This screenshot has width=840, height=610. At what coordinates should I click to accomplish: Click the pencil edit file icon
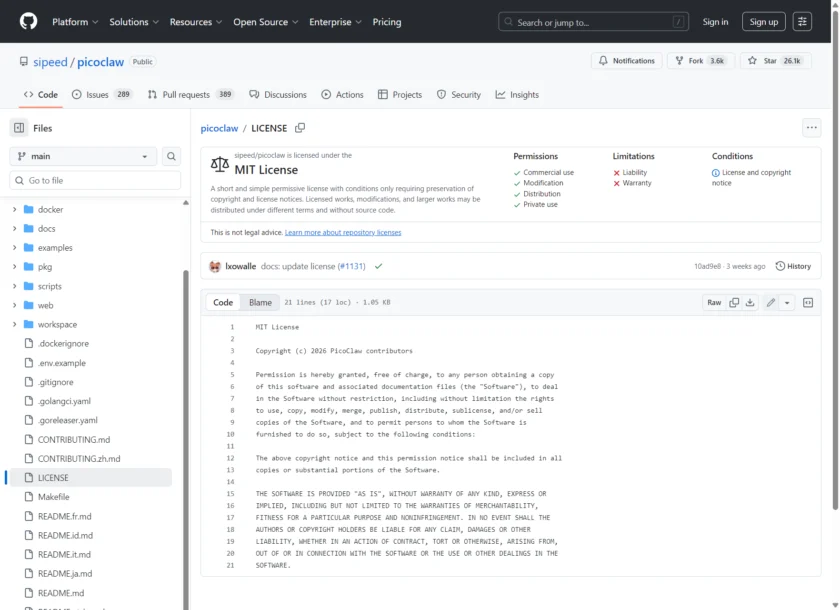[x=770, y=302]
